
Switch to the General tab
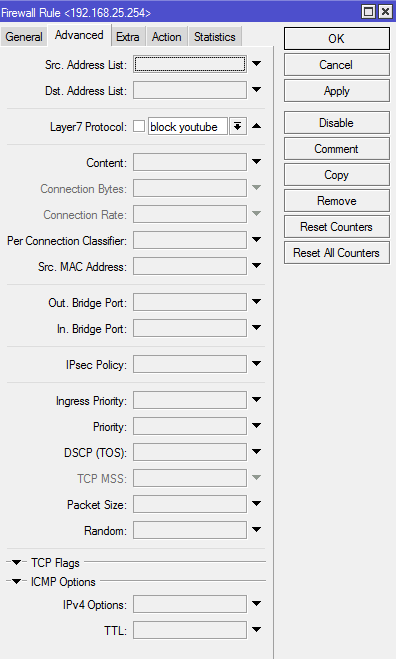coord(24,37)
